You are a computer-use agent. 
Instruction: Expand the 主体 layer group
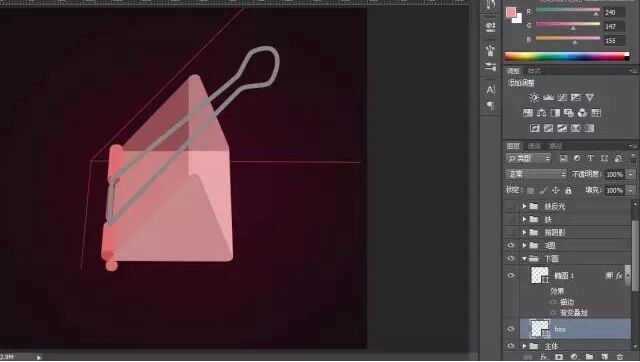(524, 346)
